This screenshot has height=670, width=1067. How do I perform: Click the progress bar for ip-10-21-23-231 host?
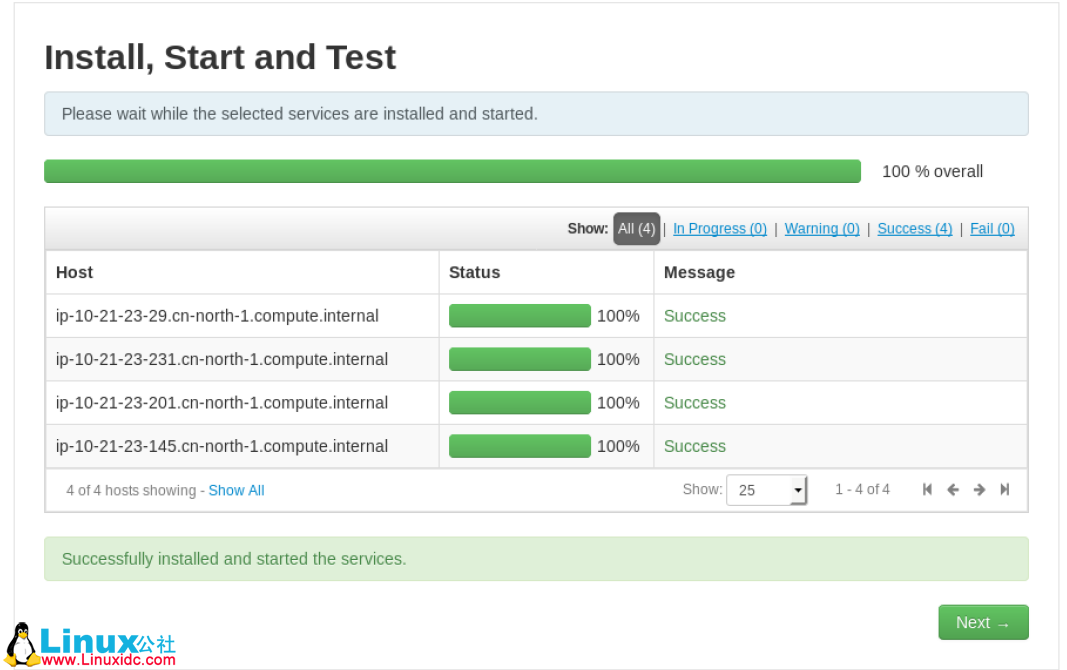coord(519,360)
